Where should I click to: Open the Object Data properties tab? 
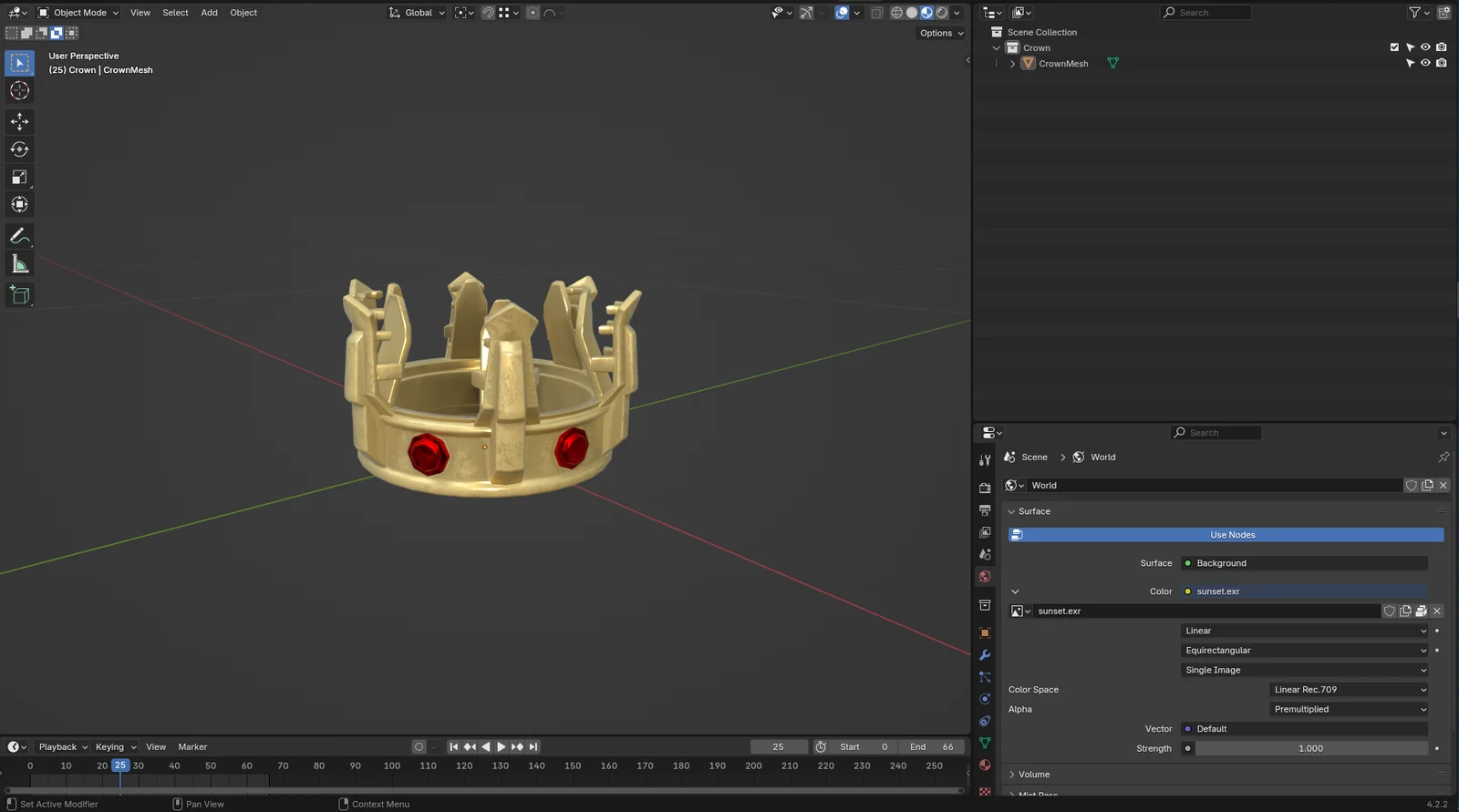tap(985, 743)
